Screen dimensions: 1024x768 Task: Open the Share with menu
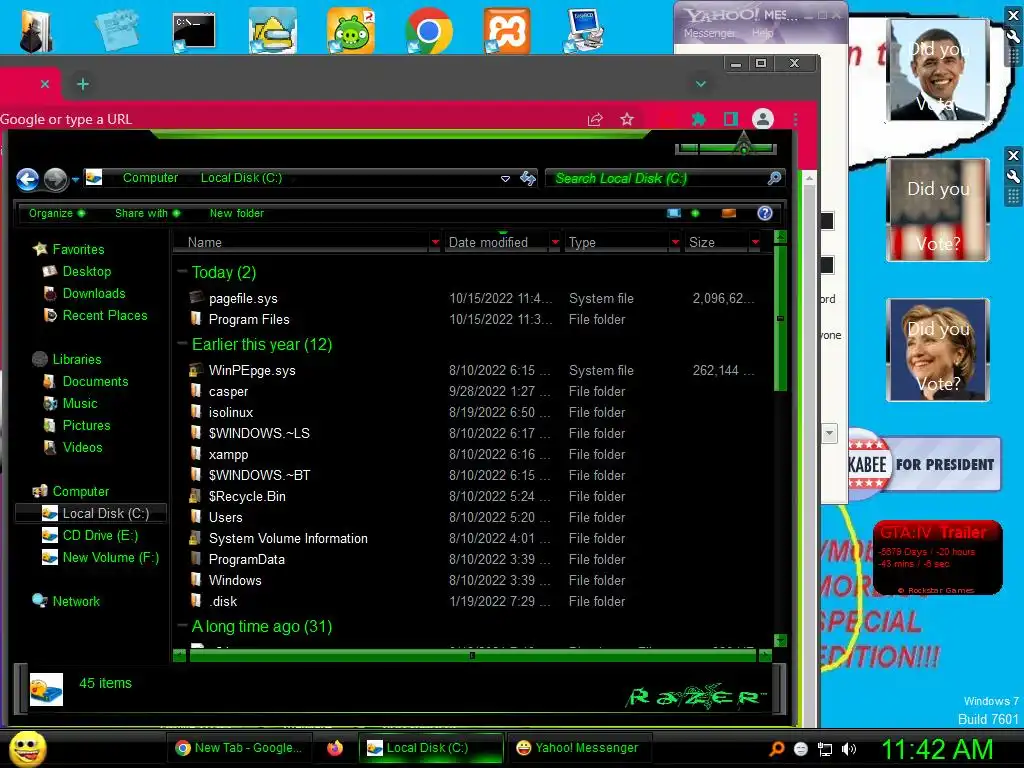pyautogui.click(x=148, y=213)
